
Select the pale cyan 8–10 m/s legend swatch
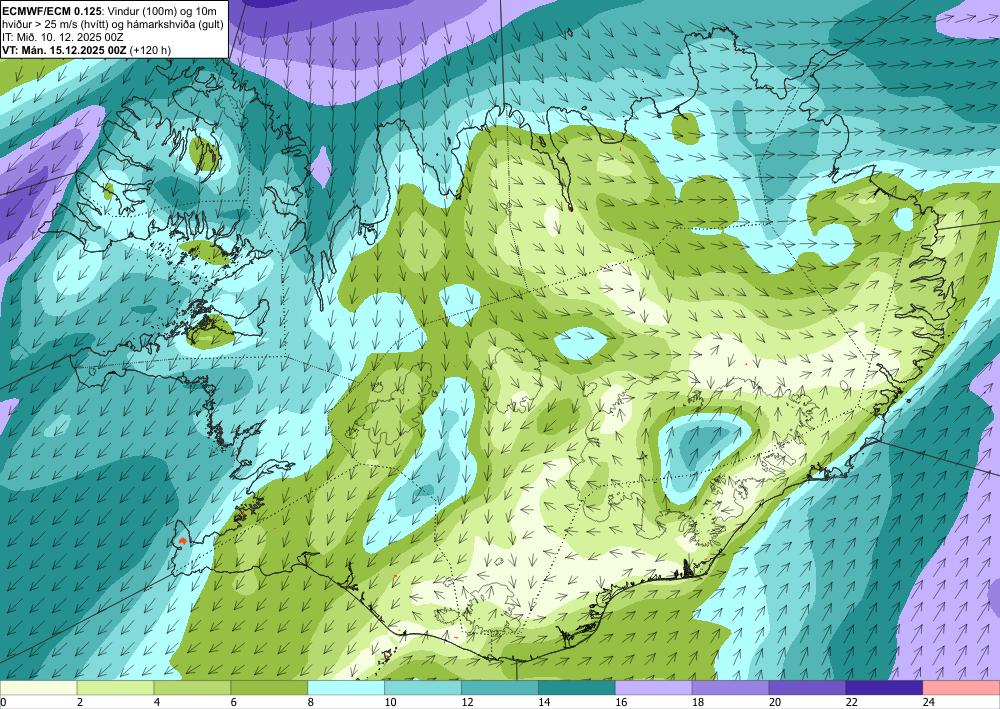(x=346, y=688)
